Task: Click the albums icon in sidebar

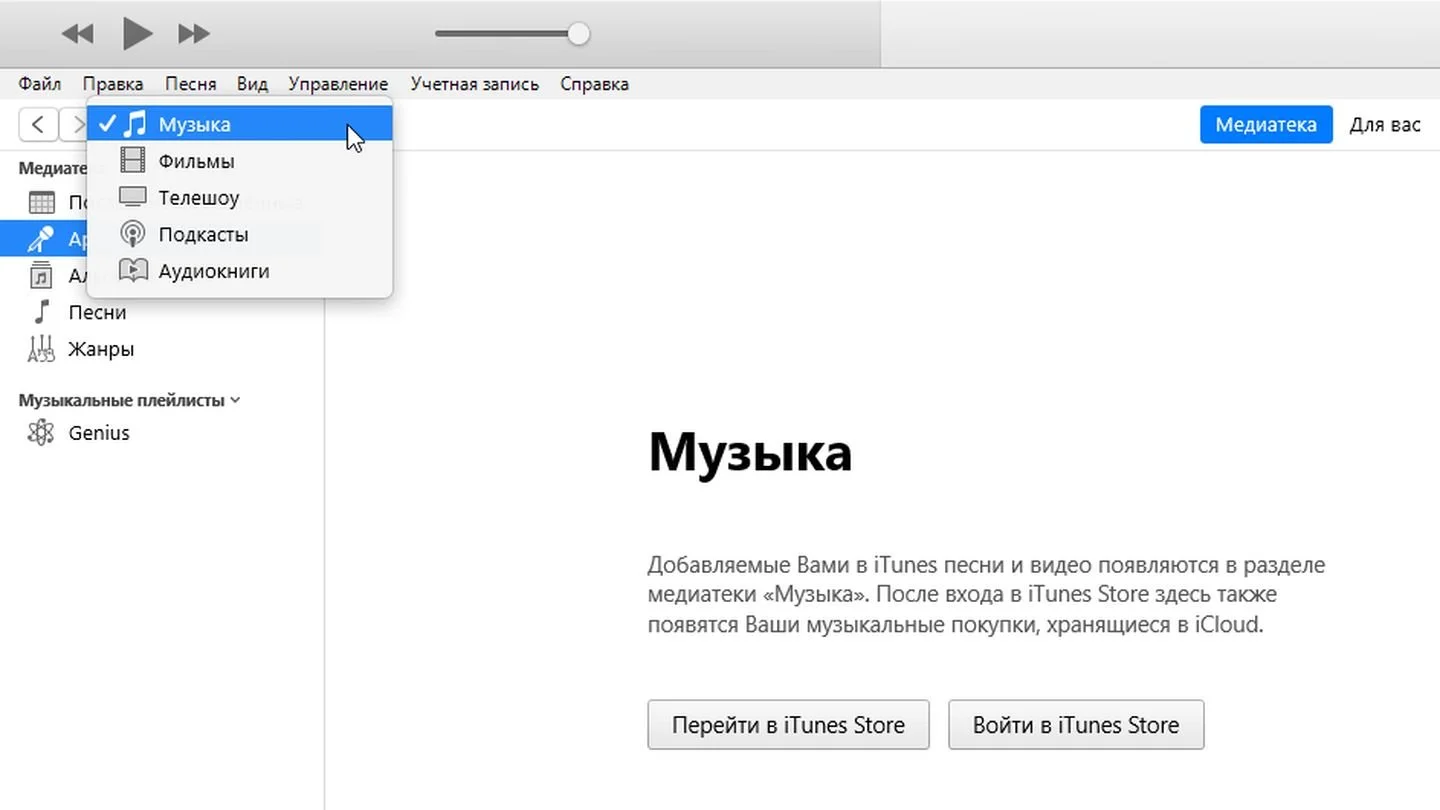Action: click(41, 275)
